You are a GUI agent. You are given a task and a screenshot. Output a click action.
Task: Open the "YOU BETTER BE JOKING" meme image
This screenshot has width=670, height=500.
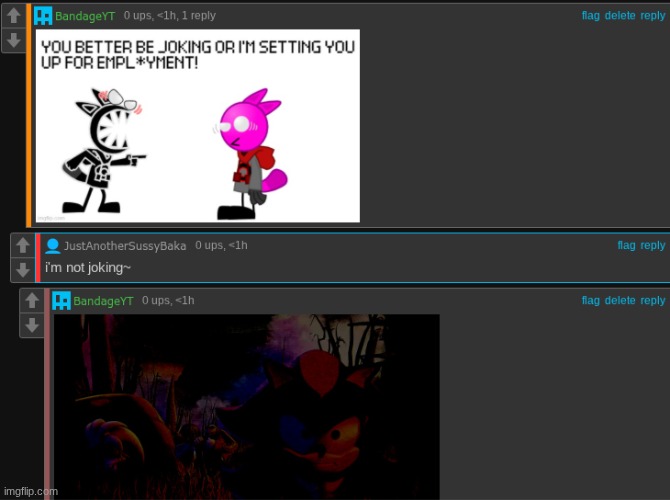tap(198, 126)
